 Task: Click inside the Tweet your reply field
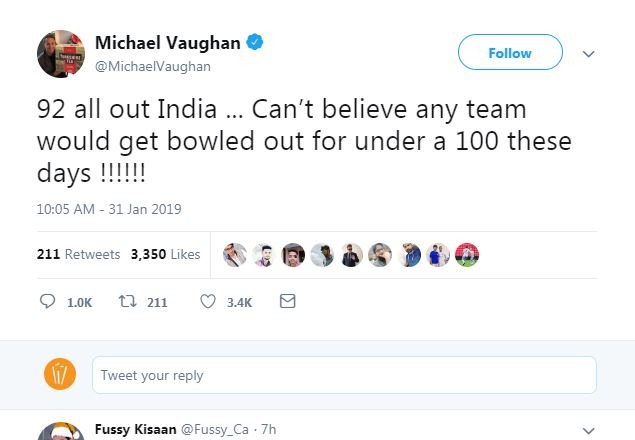pyautogui.click(x=344, y=376)
